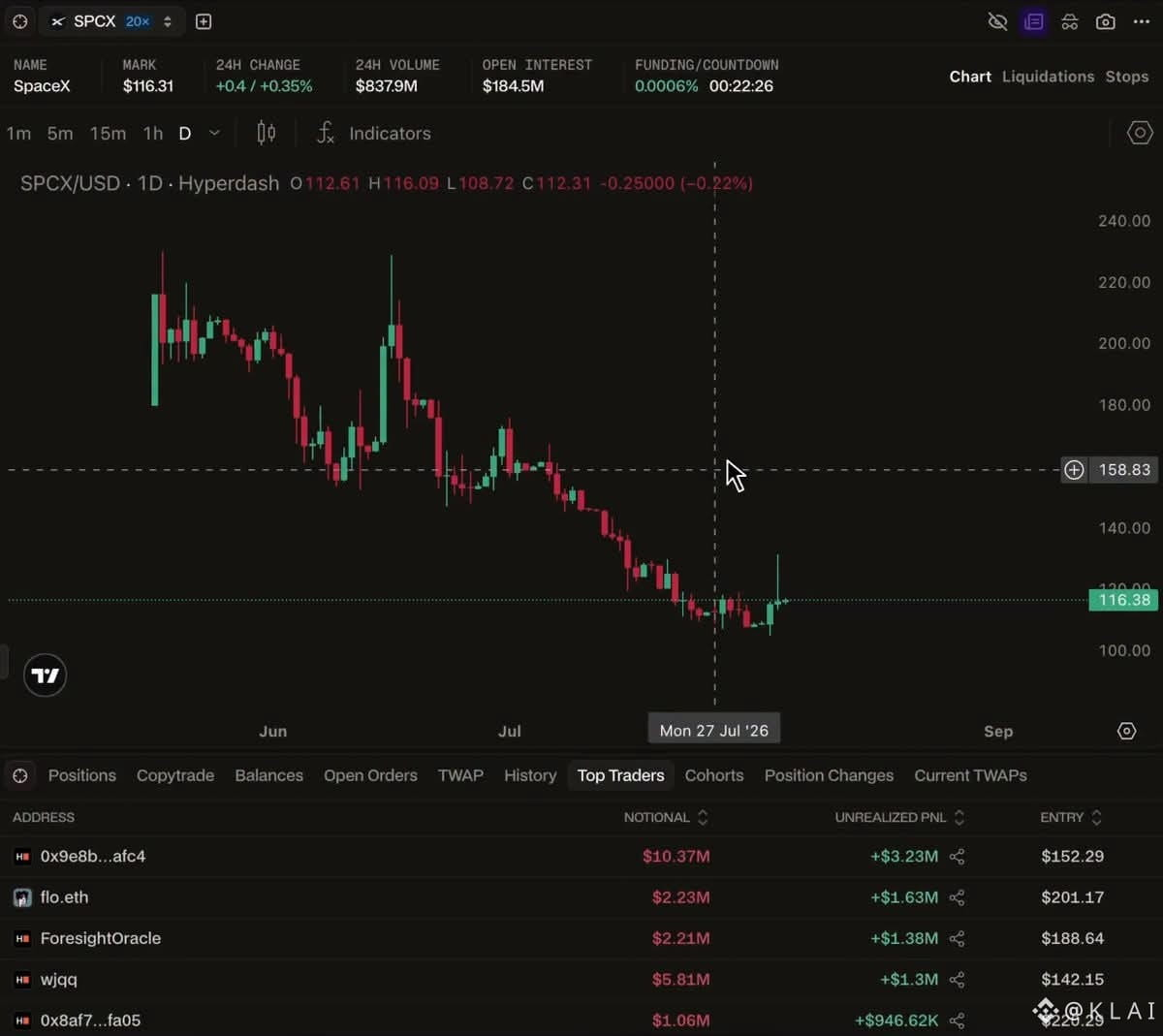This screenshot has width=1163, height=1036.
Task: Open trader ForesightOracle
Action: [101, 938]
